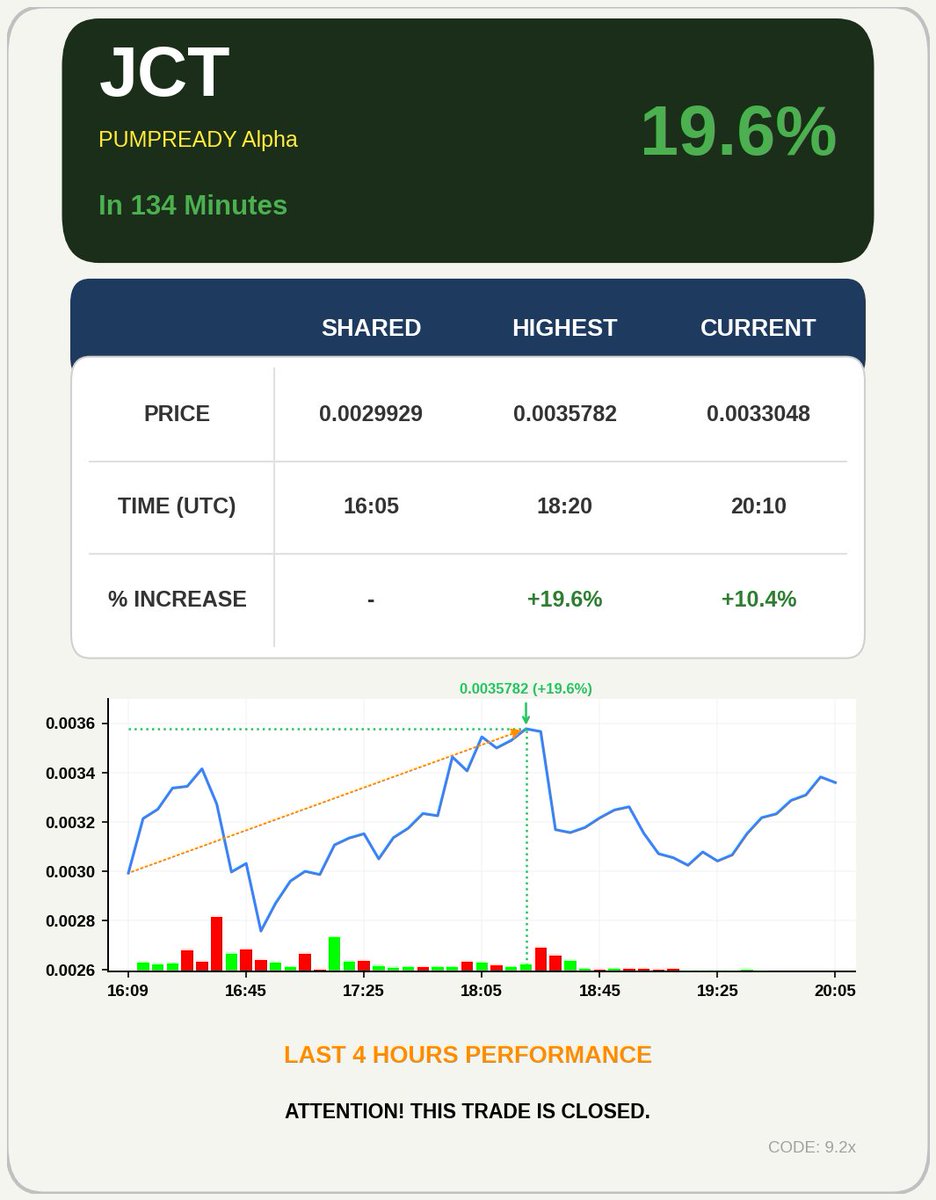Click the SHARED column header
This screenshot has width=936, height=1200.
tap(371, 328)
